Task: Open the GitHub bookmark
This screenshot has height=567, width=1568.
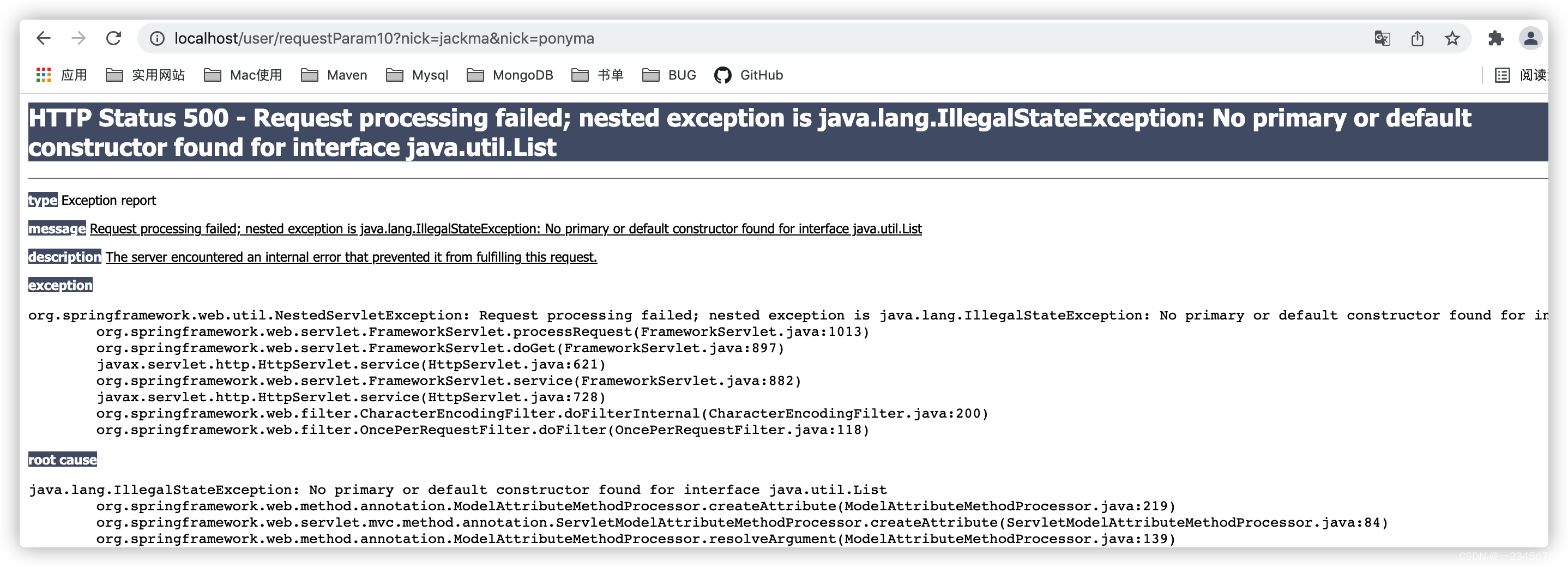Action: tap(748, 74)
